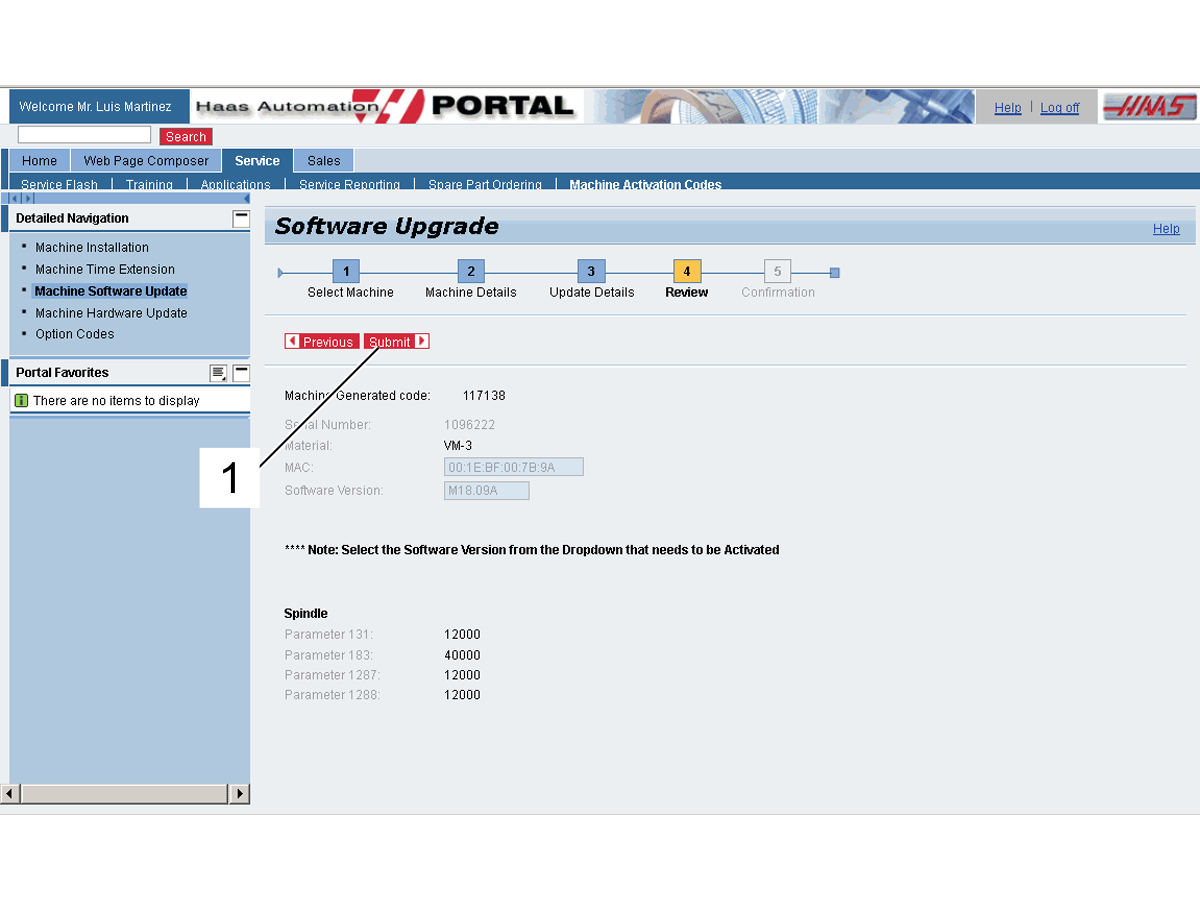The image size is (1200, 900).
Task: Select the Service tab
Action: point(257,160)
